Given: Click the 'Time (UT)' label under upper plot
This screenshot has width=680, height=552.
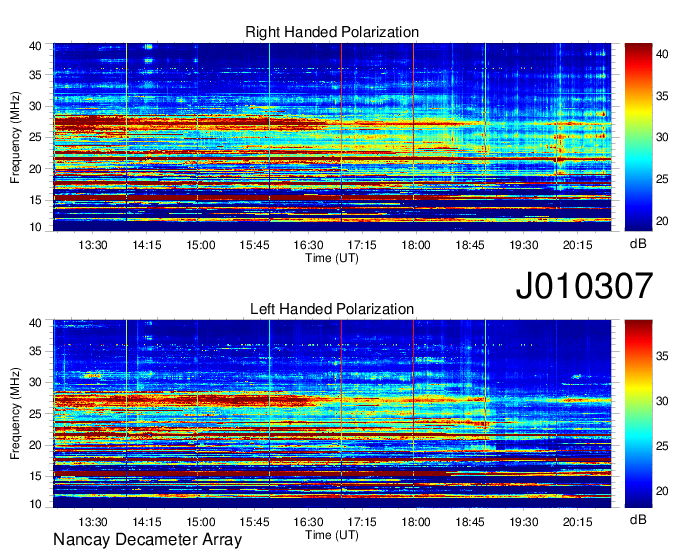Looking at the screenshot, I should tap(332, 258).
